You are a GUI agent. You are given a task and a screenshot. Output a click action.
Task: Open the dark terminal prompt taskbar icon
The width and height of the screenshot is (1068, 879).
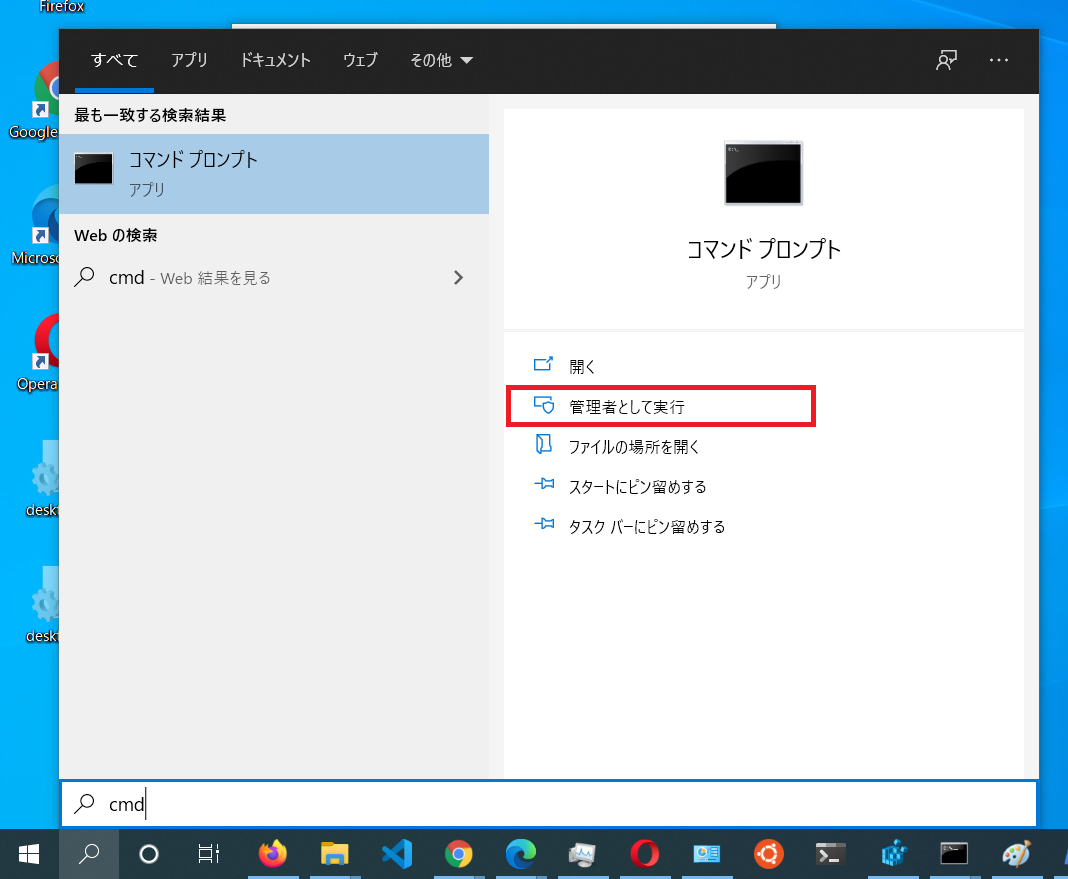(x=830, y=854)
